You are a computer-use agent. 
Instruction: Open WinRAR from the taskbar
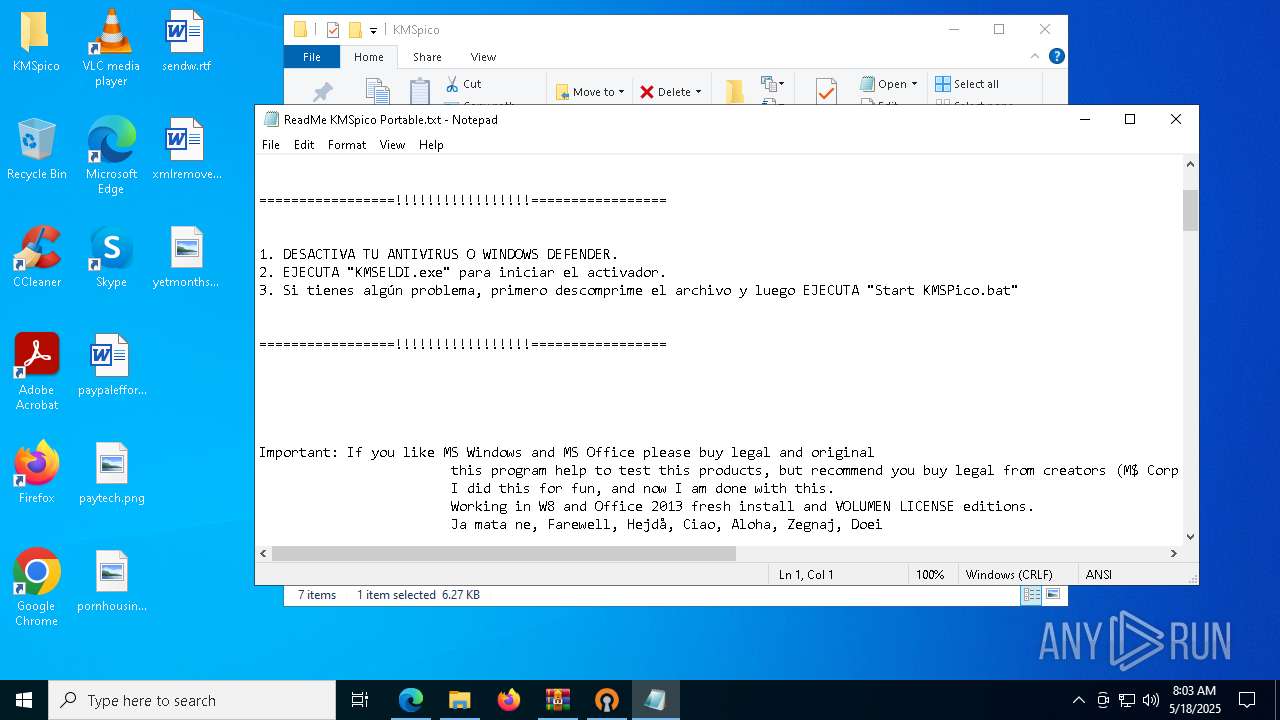coord(557,700)
